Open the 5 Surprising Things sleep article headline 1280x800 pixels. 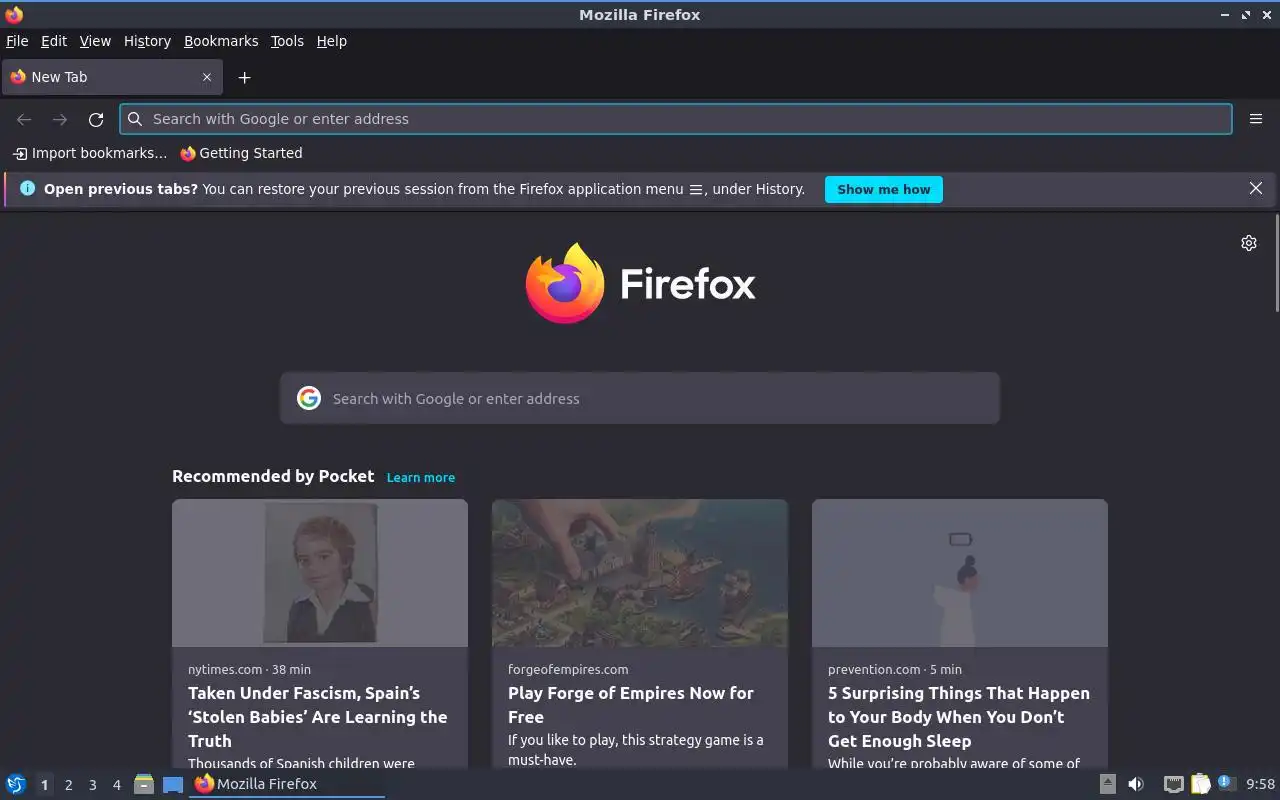click(x=959, y=717)
